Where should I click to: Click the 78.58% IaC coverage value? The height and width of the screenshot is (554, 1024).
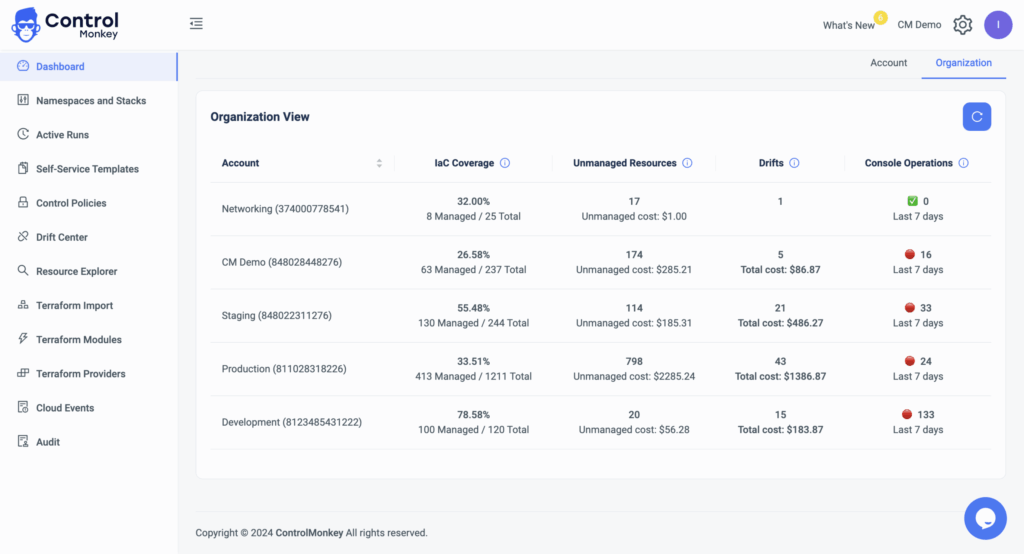tap(473, 415)
